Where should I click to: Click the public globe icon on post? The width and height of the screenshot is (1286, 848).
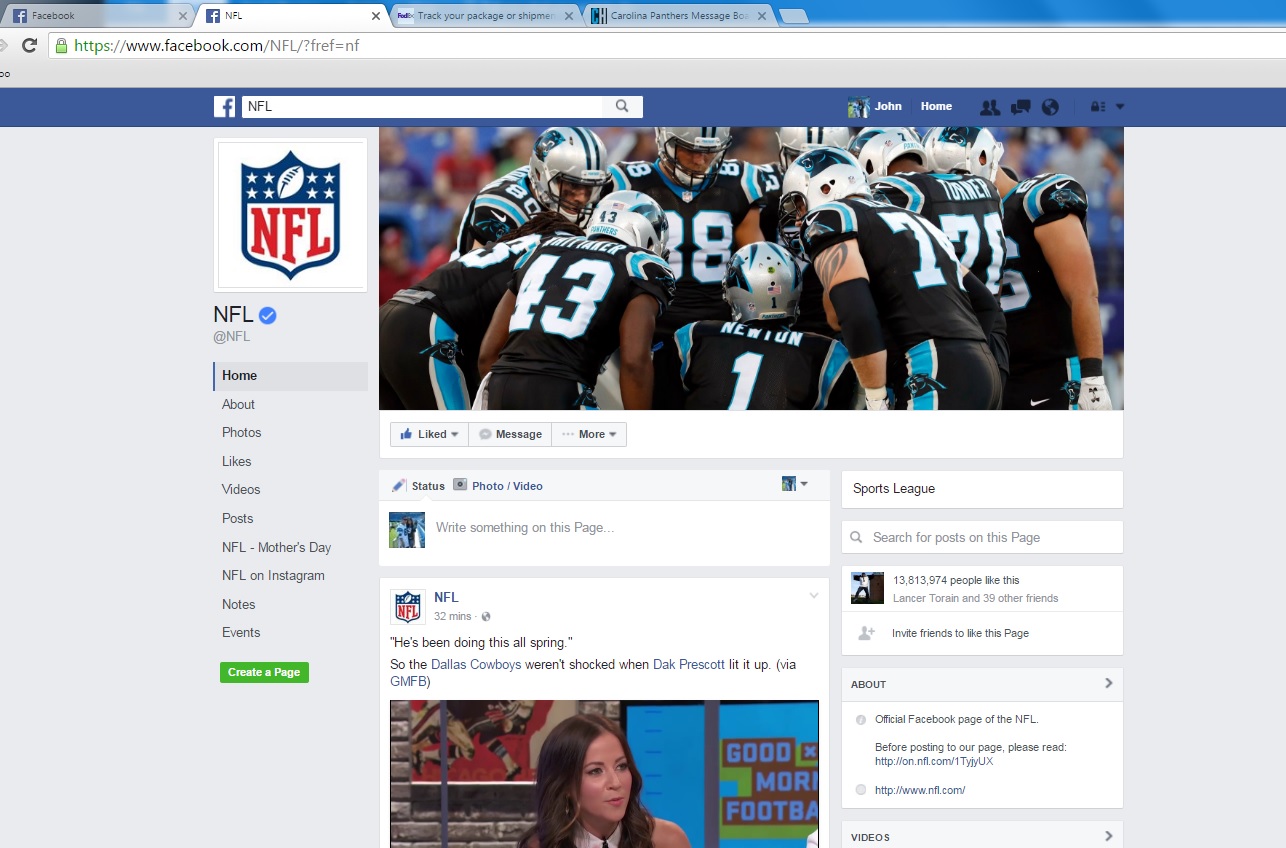click(x=486, y=617)
